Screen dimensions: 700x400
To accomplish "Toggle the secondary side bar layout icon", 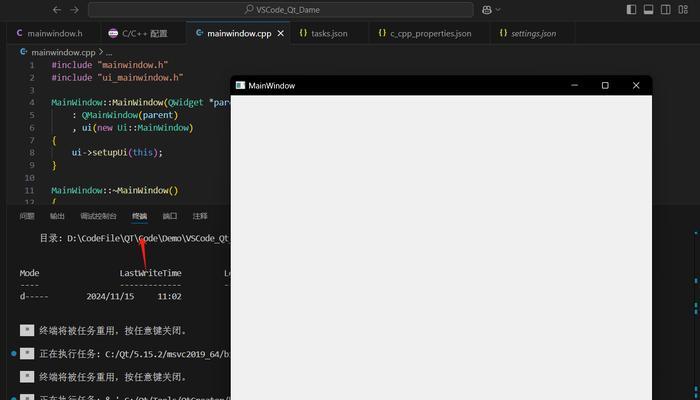I will 666,10.
